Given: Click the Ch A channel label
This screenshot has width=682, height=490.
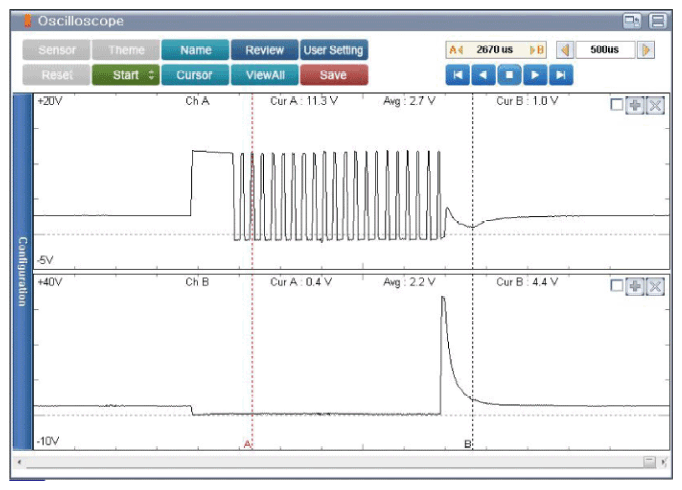Looking at the screenshot, I should point(197,101).
